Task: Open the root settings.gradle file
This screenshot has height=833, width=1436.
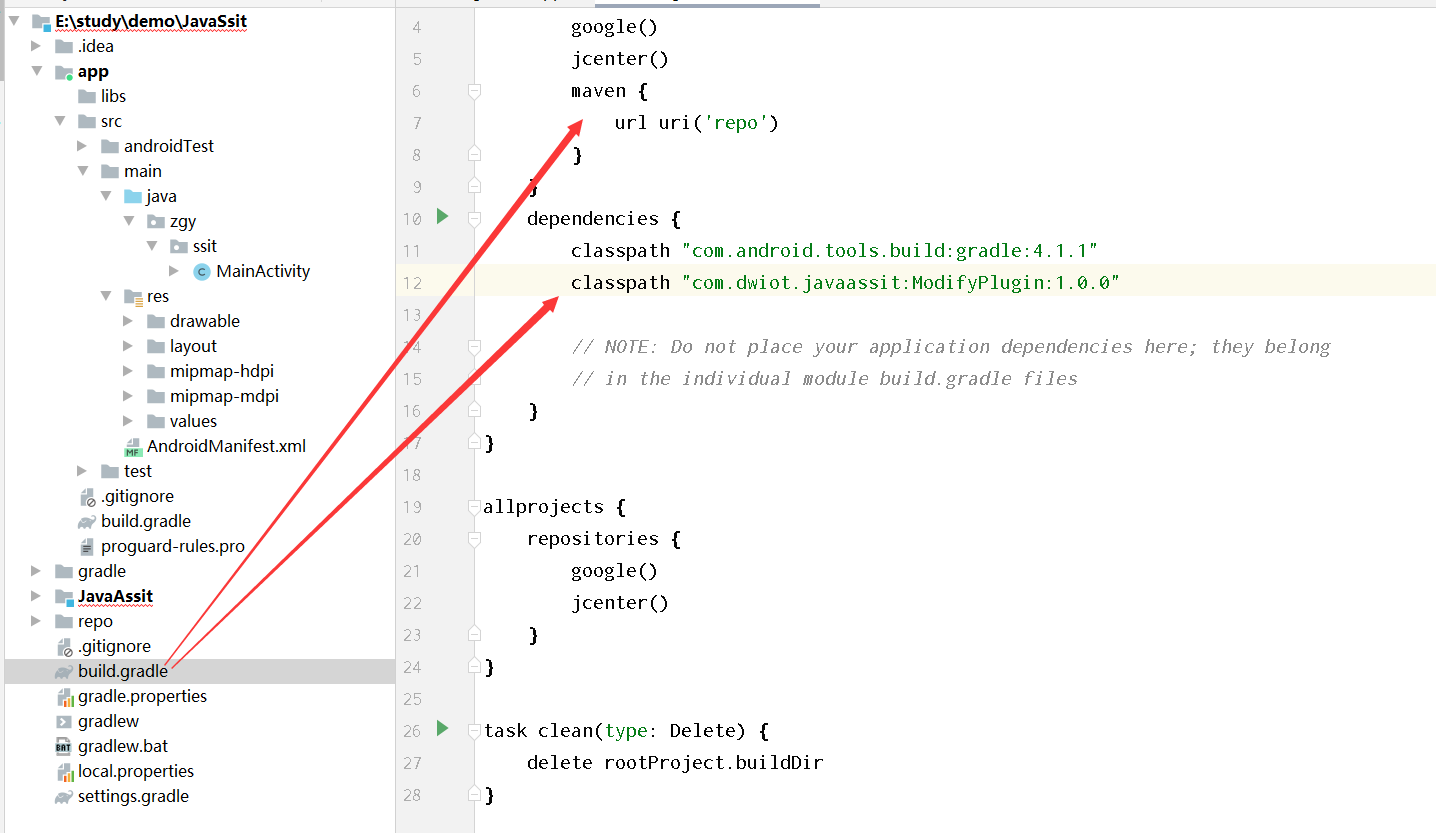Action: pos(133,797)
